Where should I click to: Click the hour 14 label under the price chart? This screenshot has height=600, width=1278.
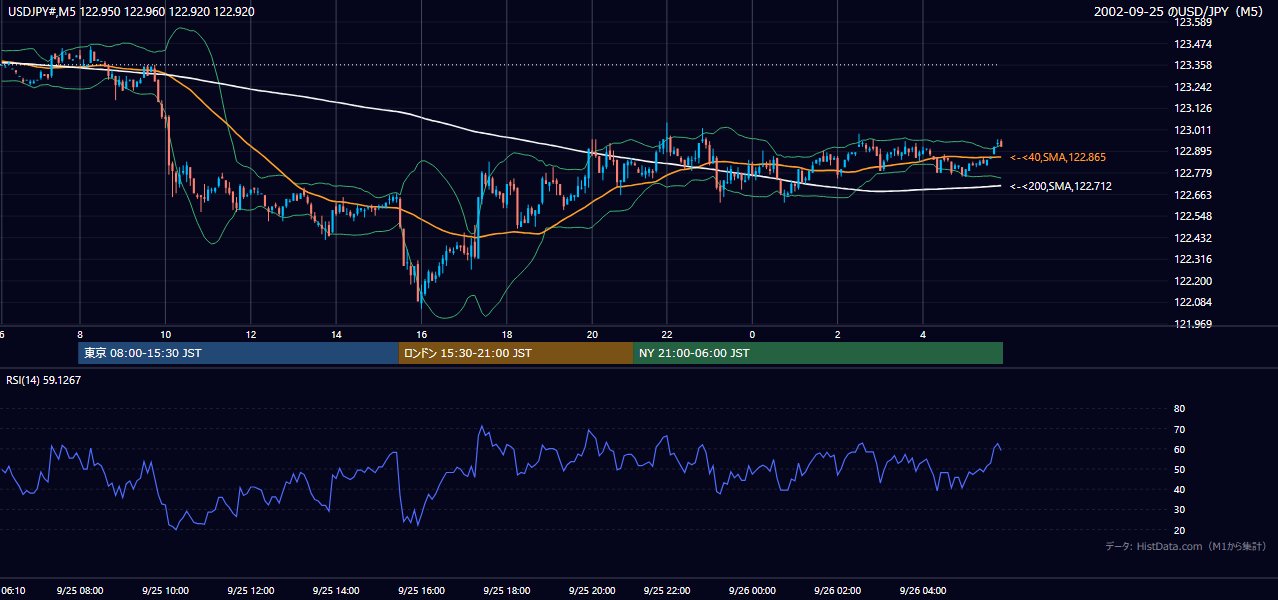tap(337, 334)
